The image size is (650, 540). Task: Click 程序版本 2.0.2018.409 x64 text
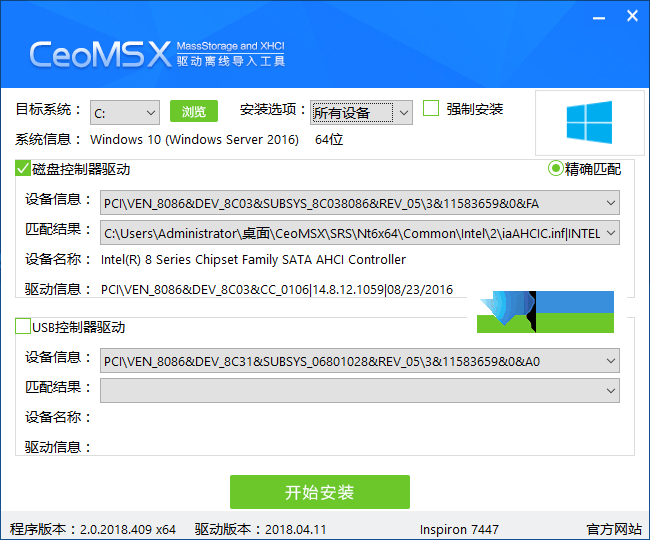pos(93,529)
